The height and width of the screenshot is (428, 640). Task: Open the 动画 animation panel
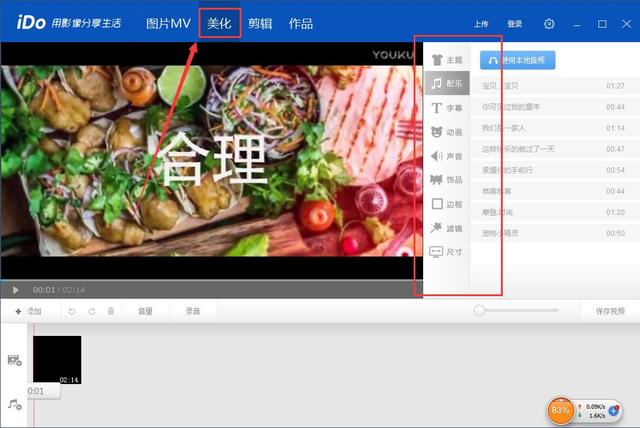point(445,131)
